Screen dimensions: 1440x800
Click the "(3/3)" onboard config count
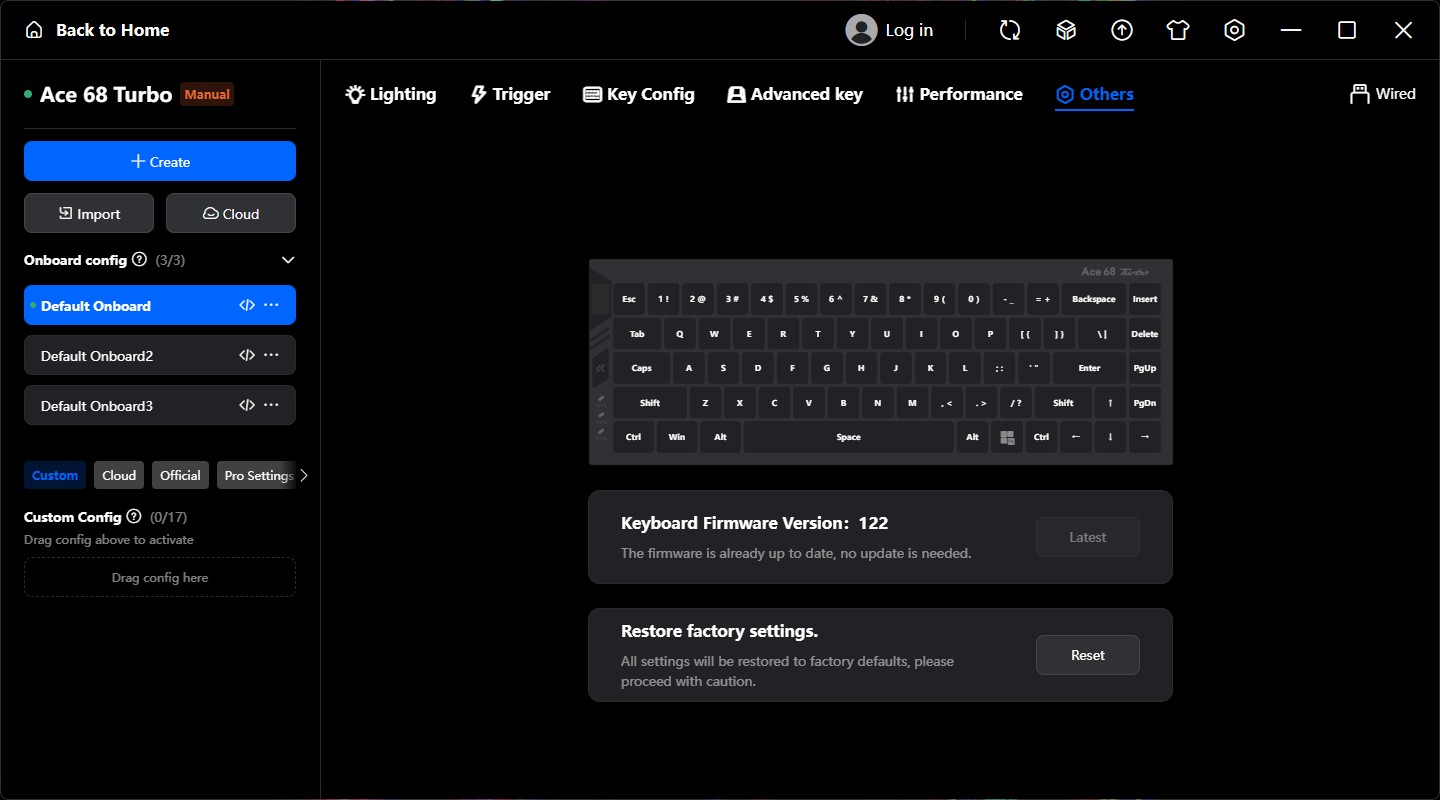click(170, 260)
